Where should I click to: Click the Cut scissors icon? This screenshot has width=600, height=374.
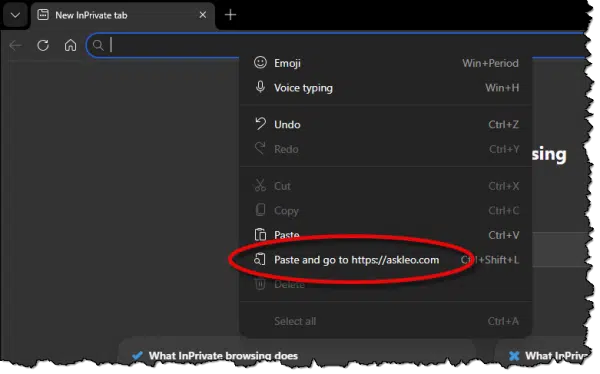[260, 185]
